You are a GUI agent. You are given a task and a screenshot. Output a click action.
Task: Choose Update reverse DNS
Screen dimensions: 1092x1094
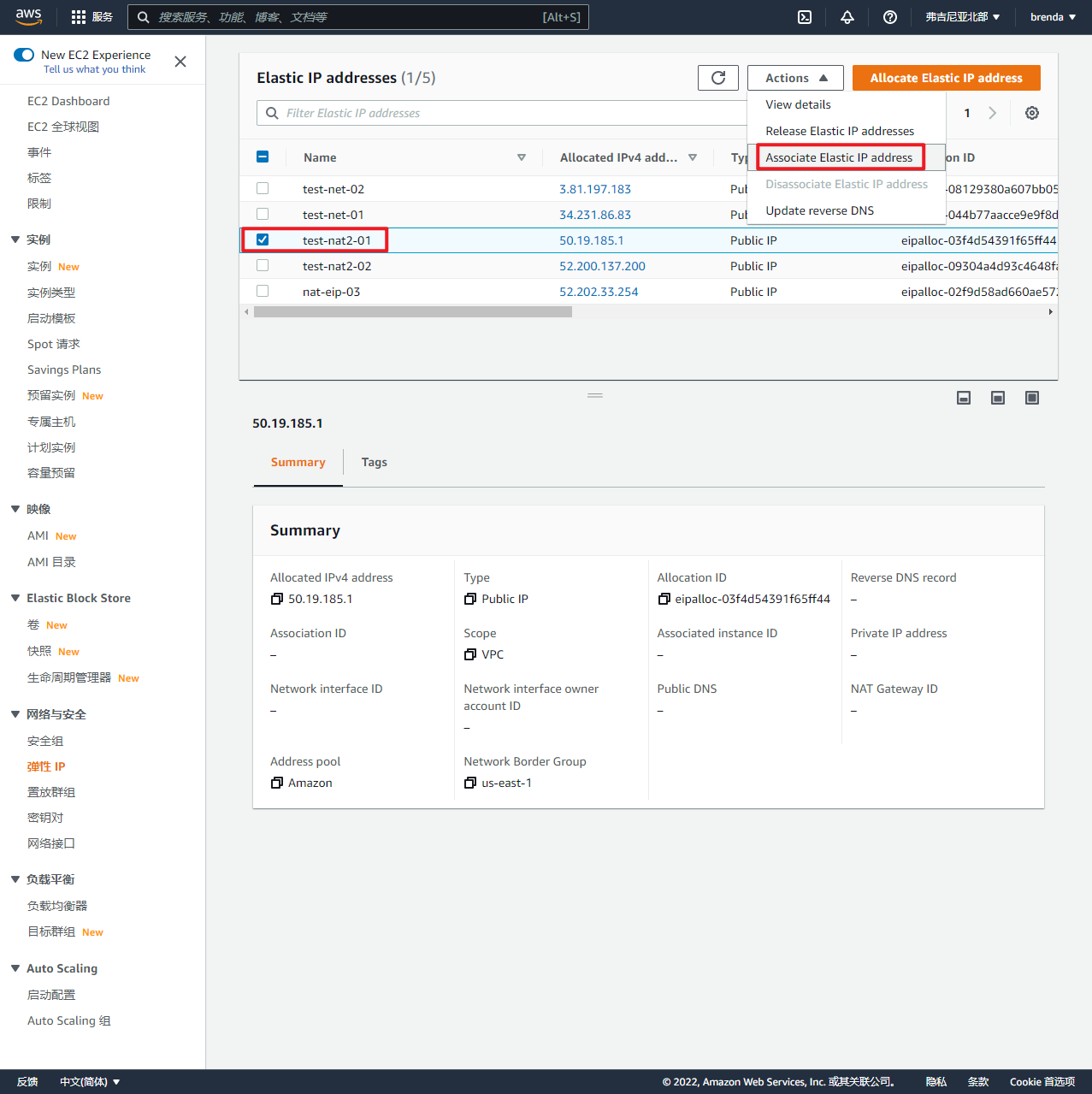tap(819, 210)
